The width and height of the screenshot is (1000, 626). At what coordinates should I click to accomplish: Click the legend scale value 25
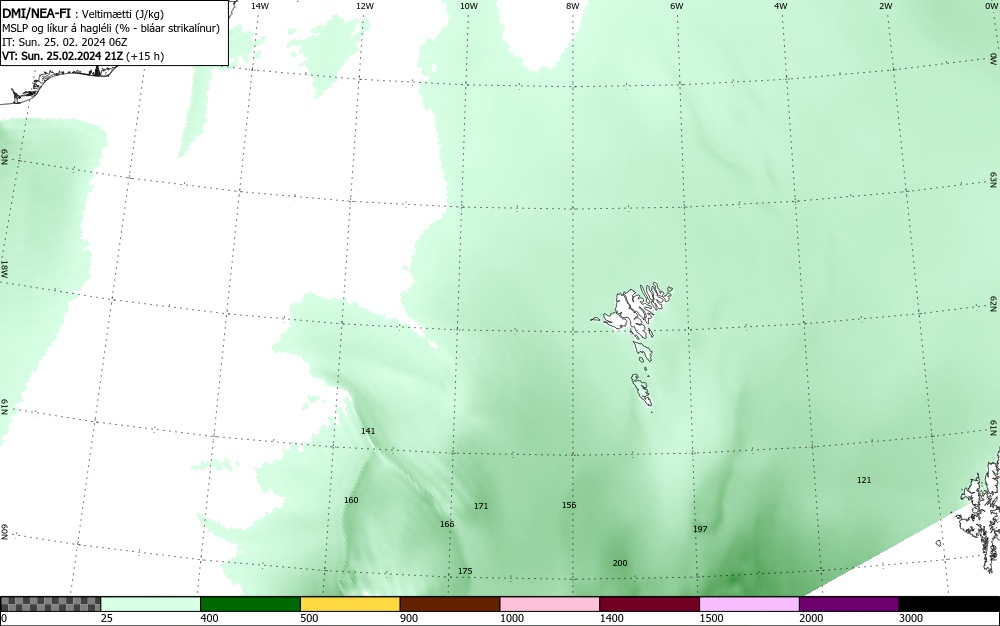107,618
